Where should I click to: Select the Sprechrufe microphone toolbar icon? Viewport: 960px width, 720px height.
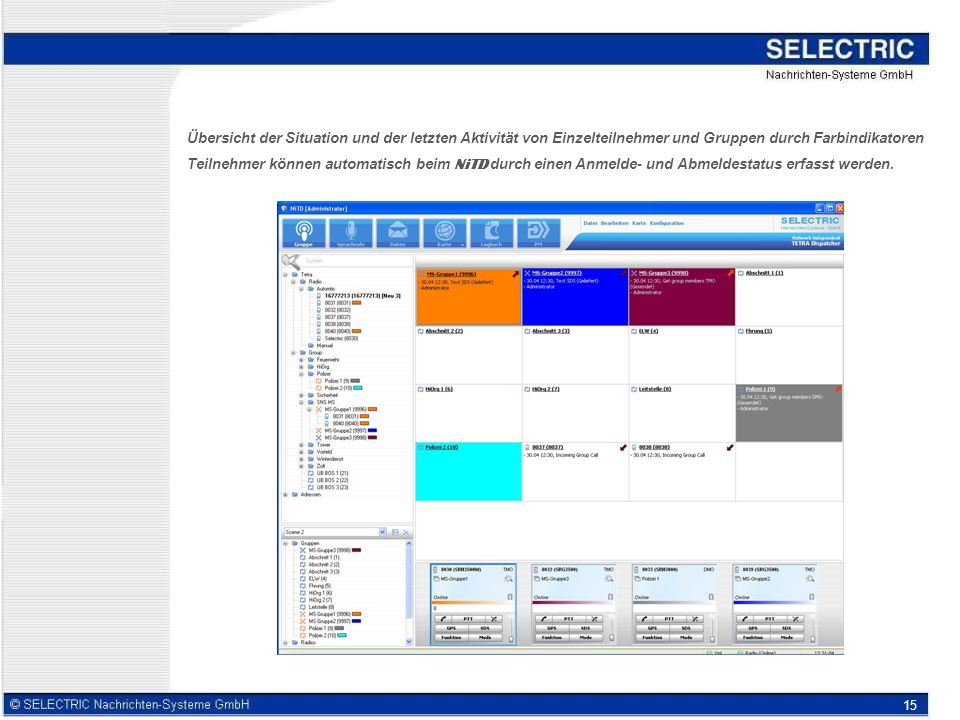(350, 233)
